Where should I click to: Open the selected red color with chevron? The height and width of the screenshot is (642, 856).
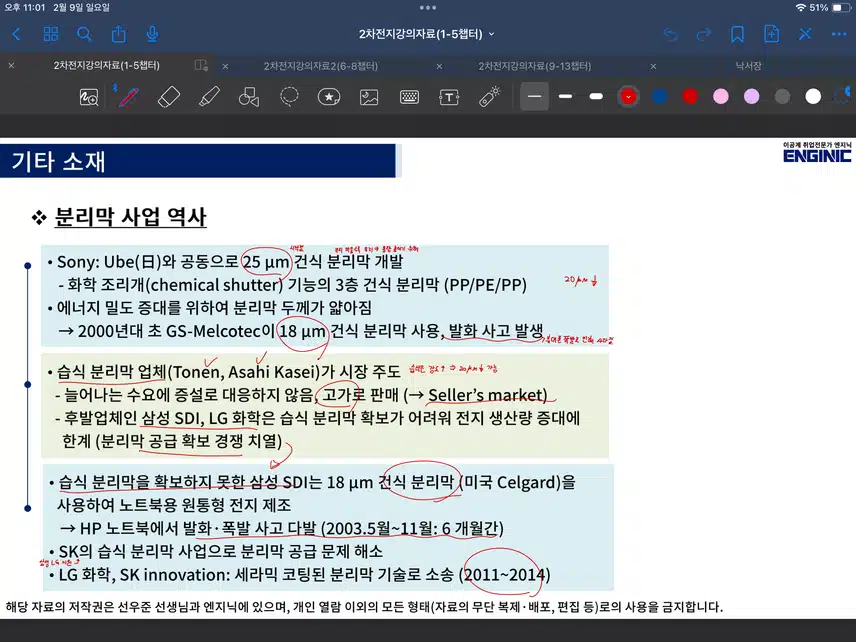(x=628, y=97)
